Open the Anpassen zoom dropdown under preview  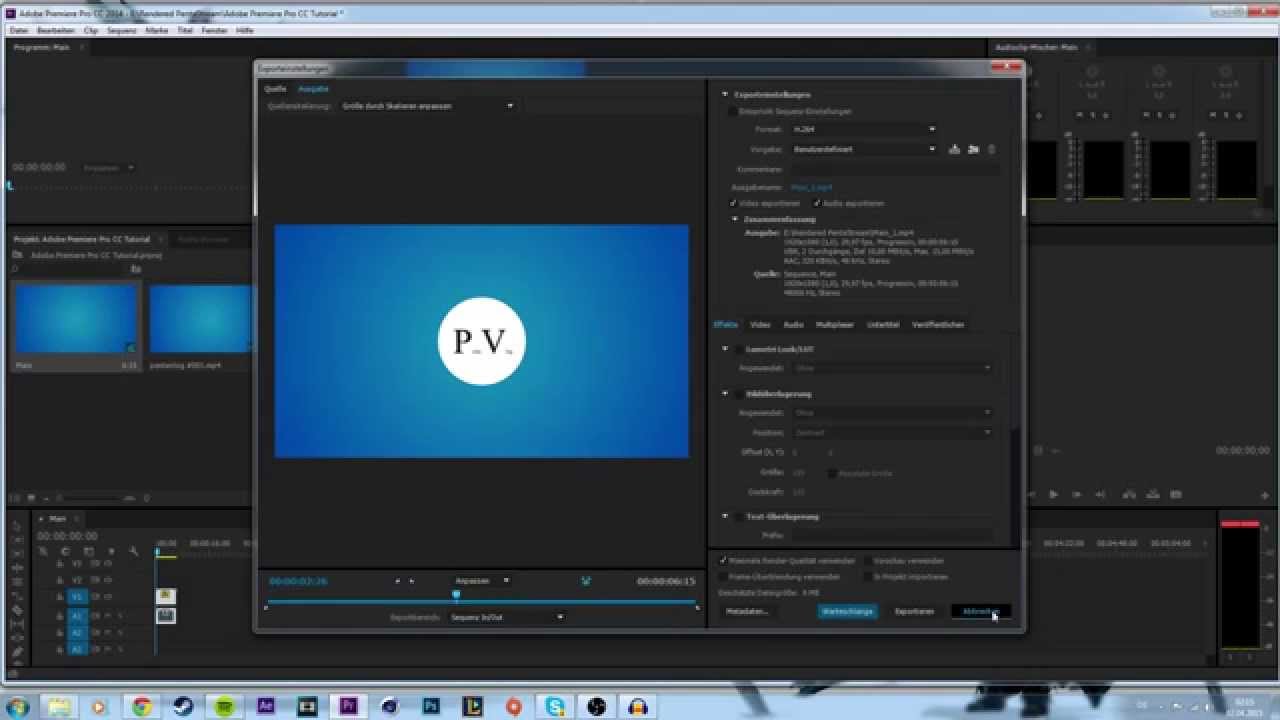click(x=482, y=581)
